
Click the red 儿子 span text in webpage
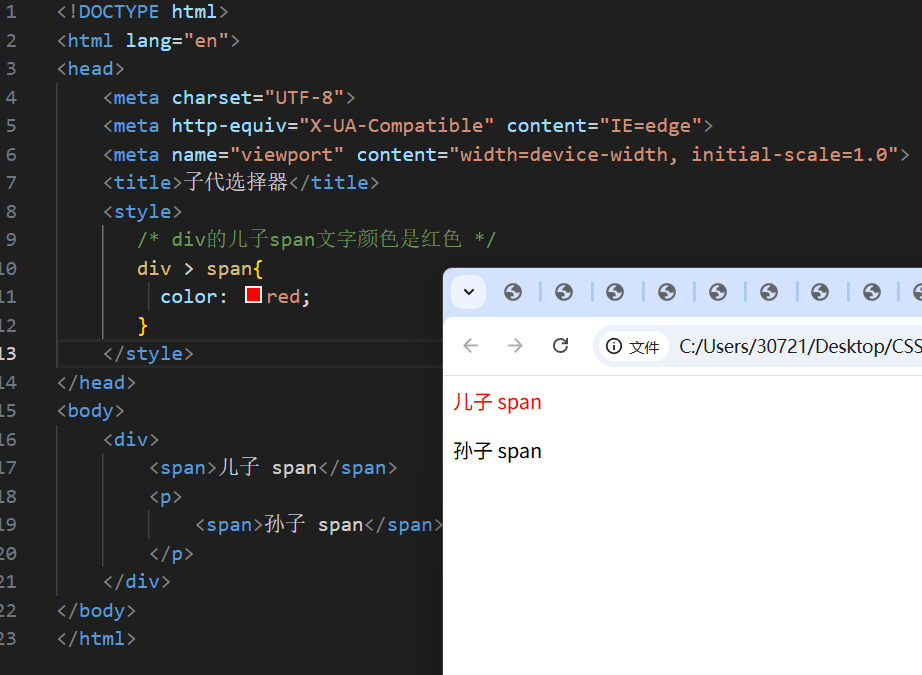coord(497,402)
